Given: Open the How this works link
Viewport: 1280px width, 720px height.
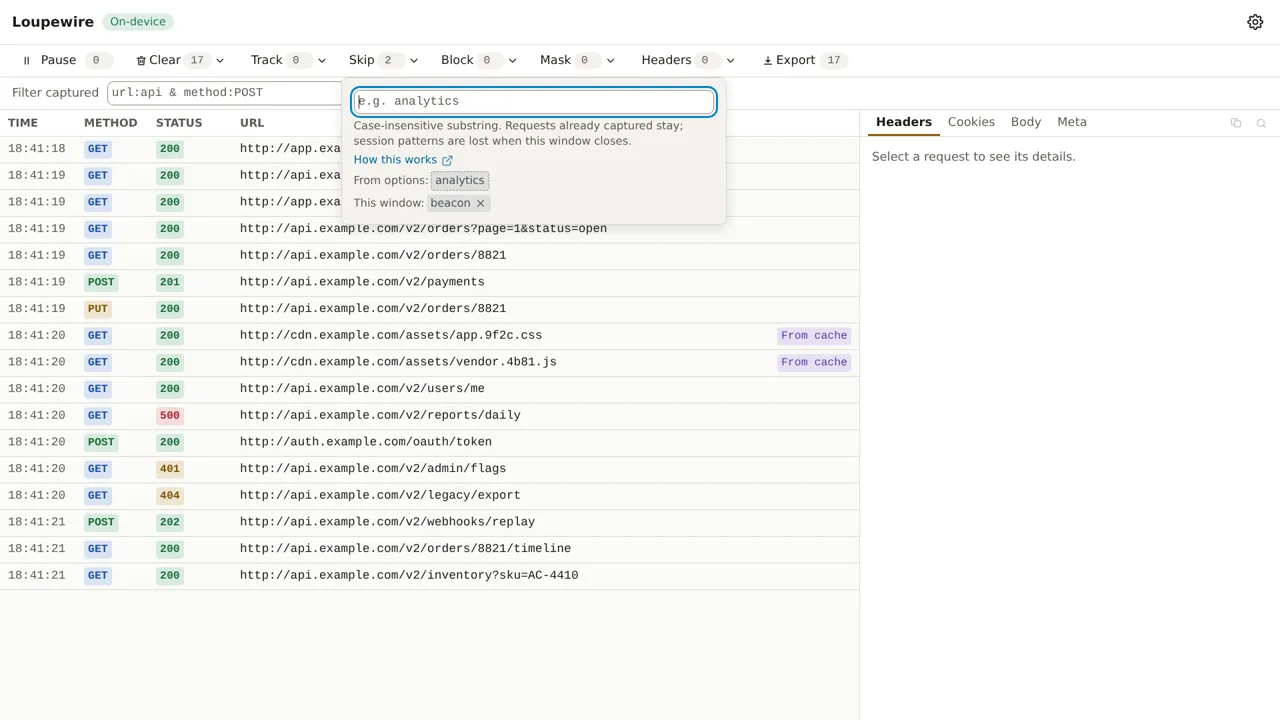Looking at the screenshot, I should [403, 160].
